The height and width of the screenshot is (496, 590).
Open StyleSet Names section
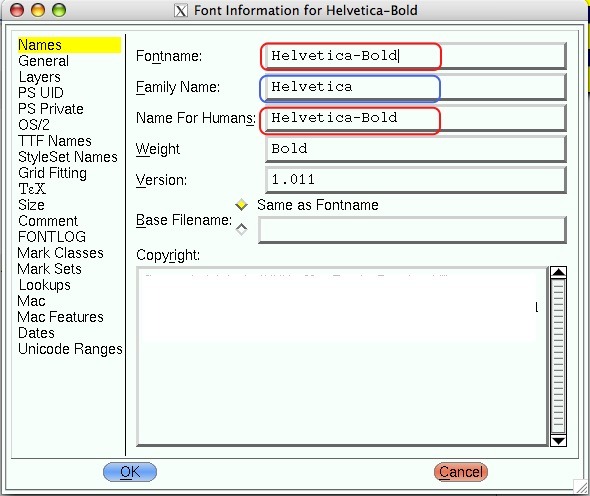(x=68, y=157)
